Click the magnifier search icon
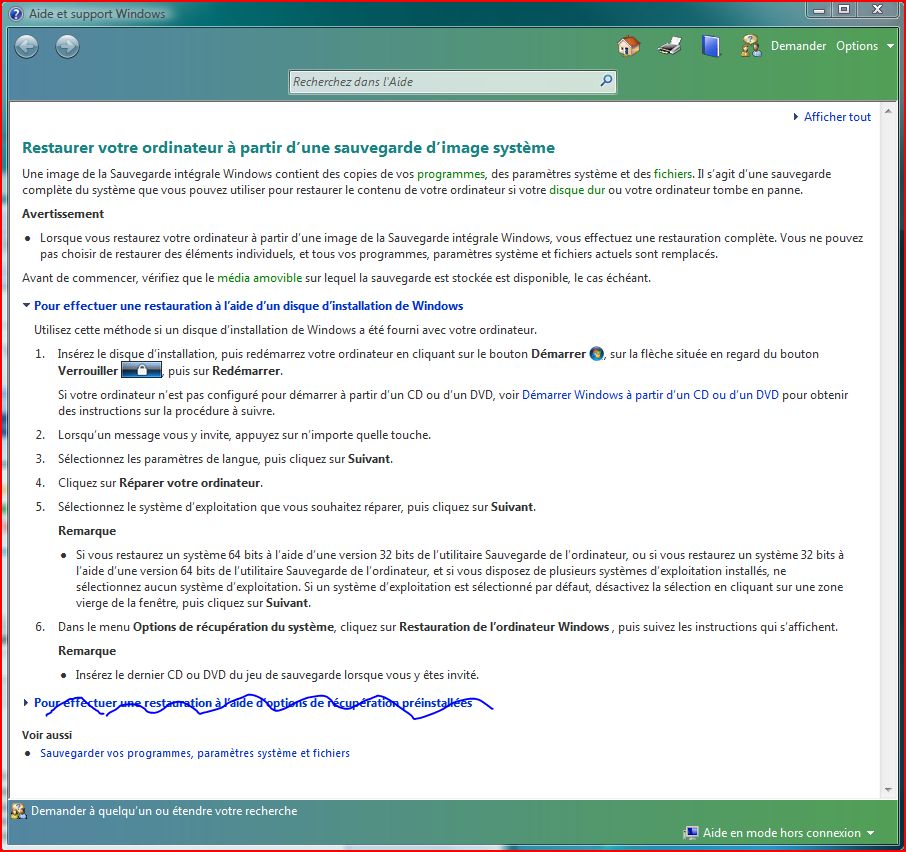Image resolution: width=906 pixels, height=852 pixels. pyautogui.click(x=606, y=81)
